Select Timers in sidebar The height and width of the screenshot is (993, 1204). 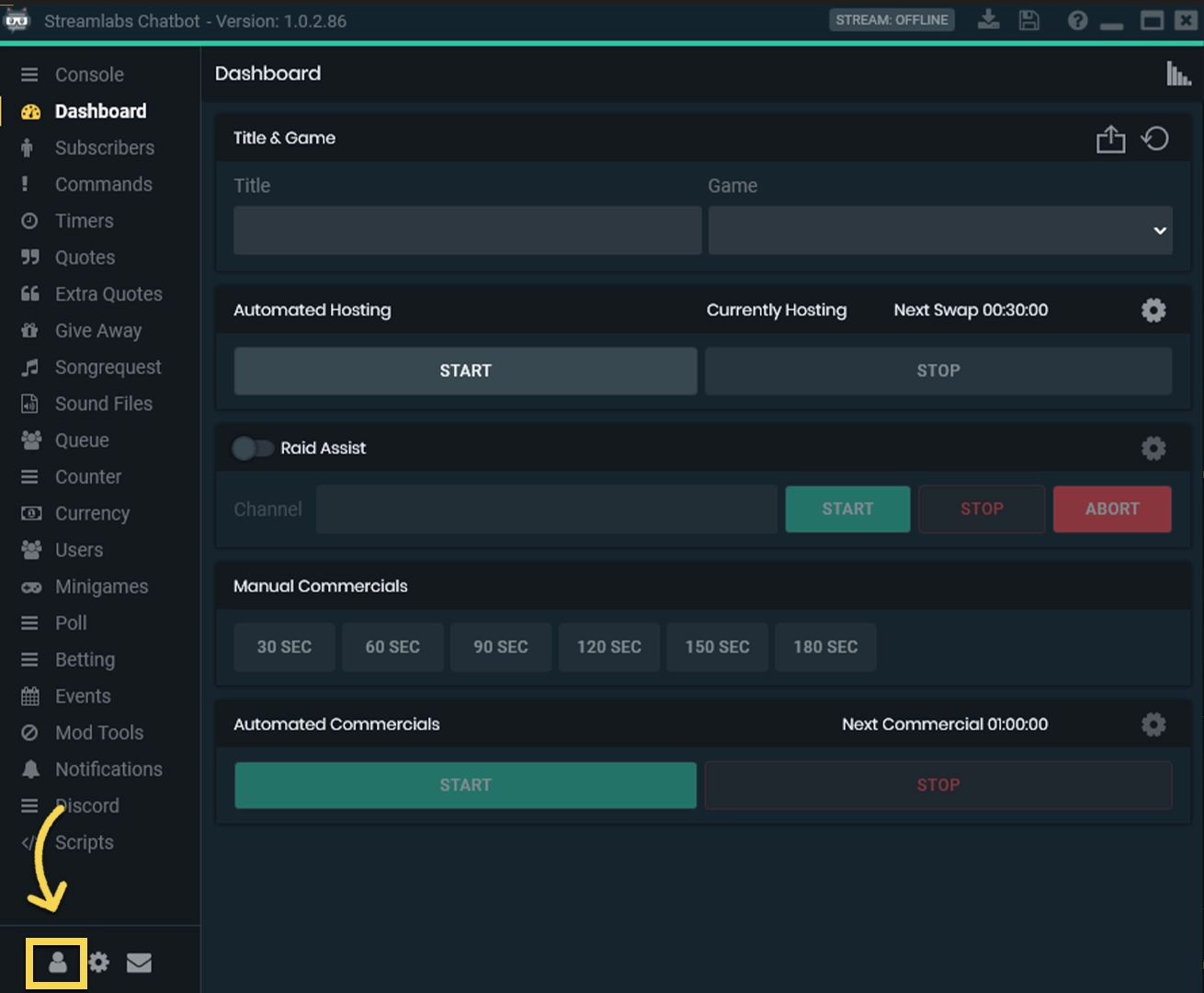pyautogui.click(x=85, y=221)
